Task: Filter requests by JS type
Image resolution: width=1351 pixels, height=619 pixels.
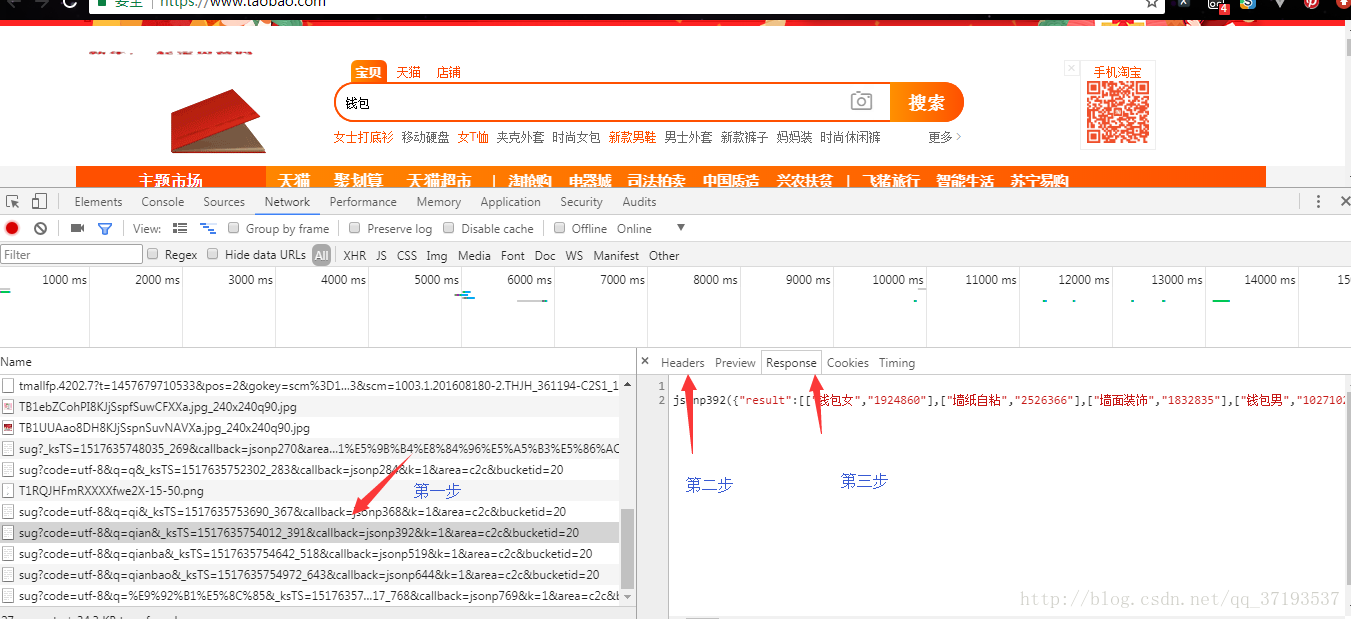Action: click(x=381, y=255)
